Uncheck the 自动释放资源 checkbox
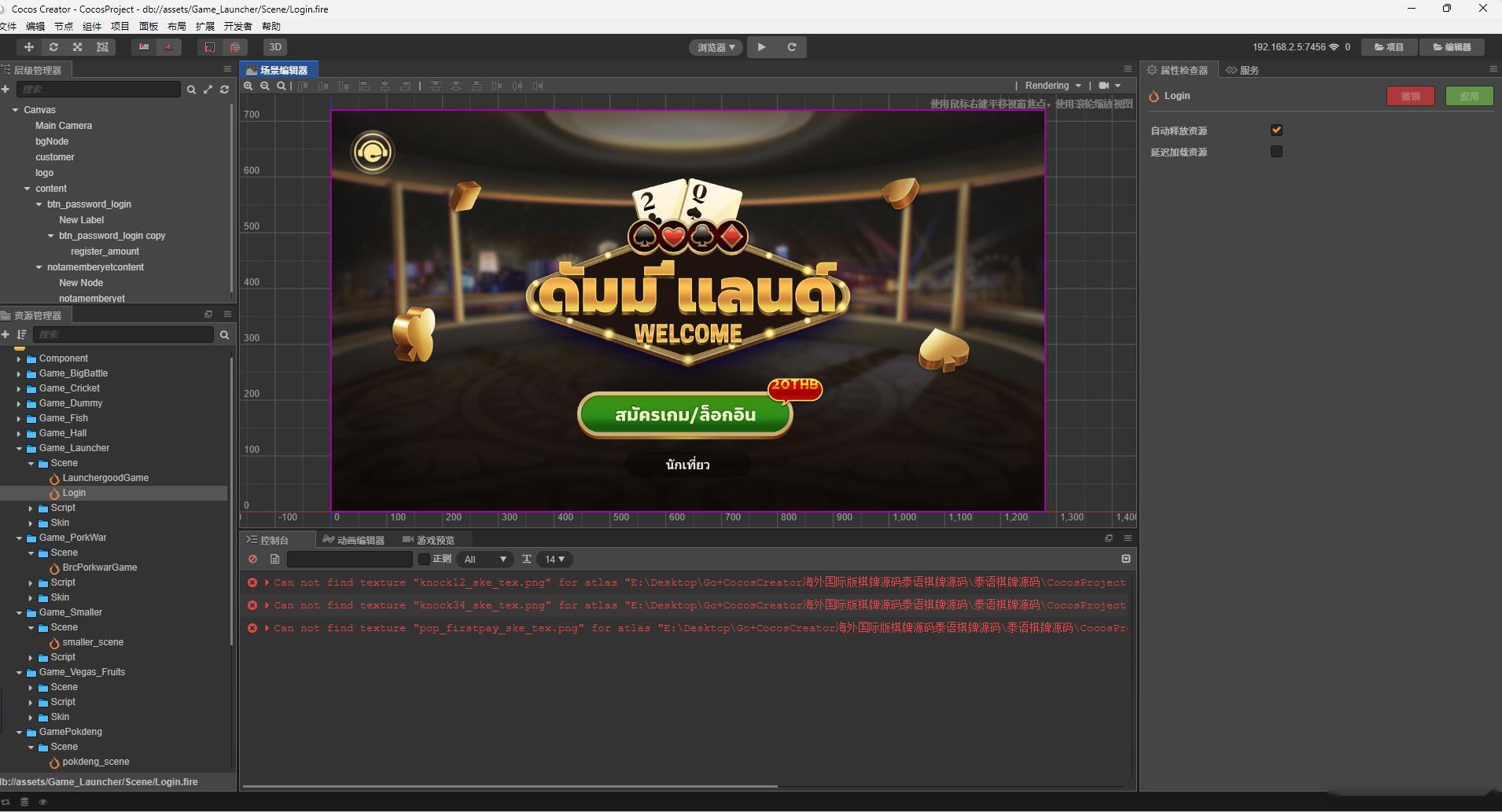1502x812 pixels. 1276,130
